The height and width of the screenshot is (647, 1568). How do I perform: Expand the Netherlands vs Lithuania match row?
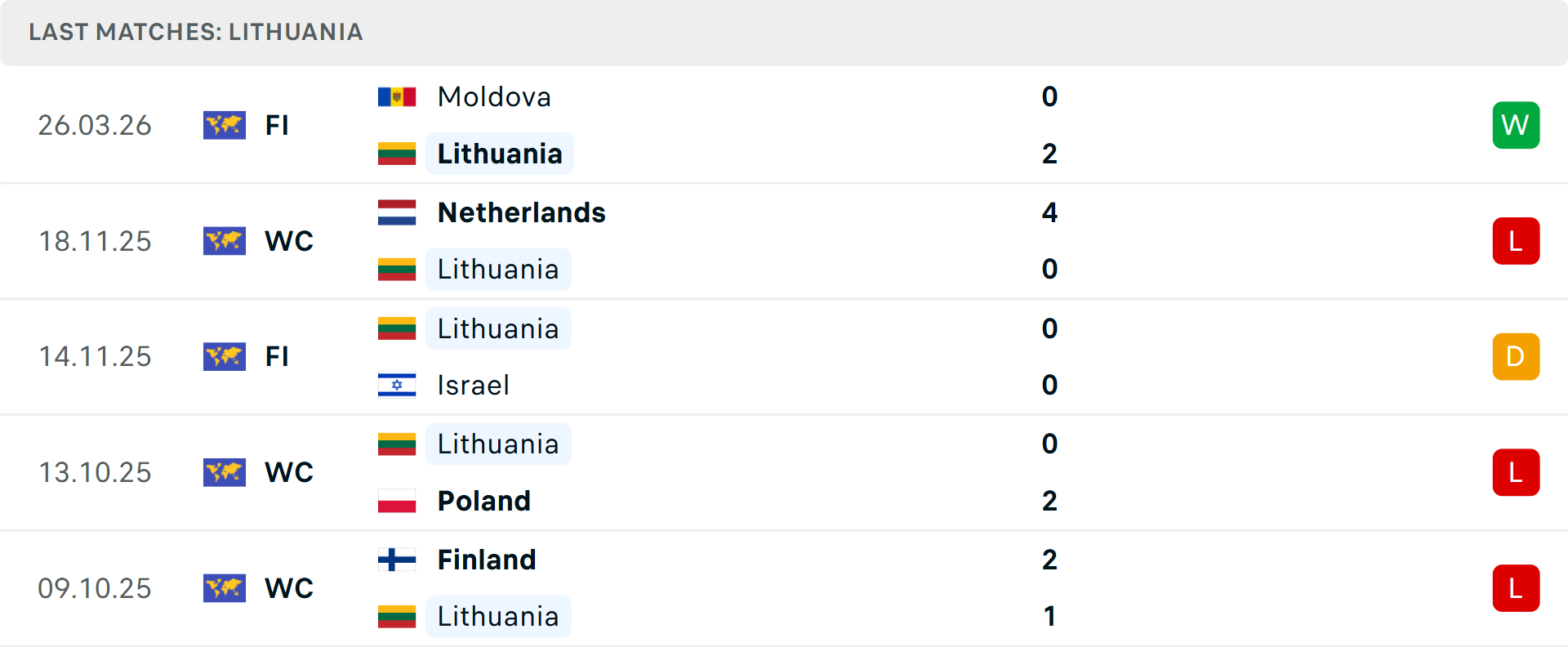pyautogui.click(x=784, y=241)
